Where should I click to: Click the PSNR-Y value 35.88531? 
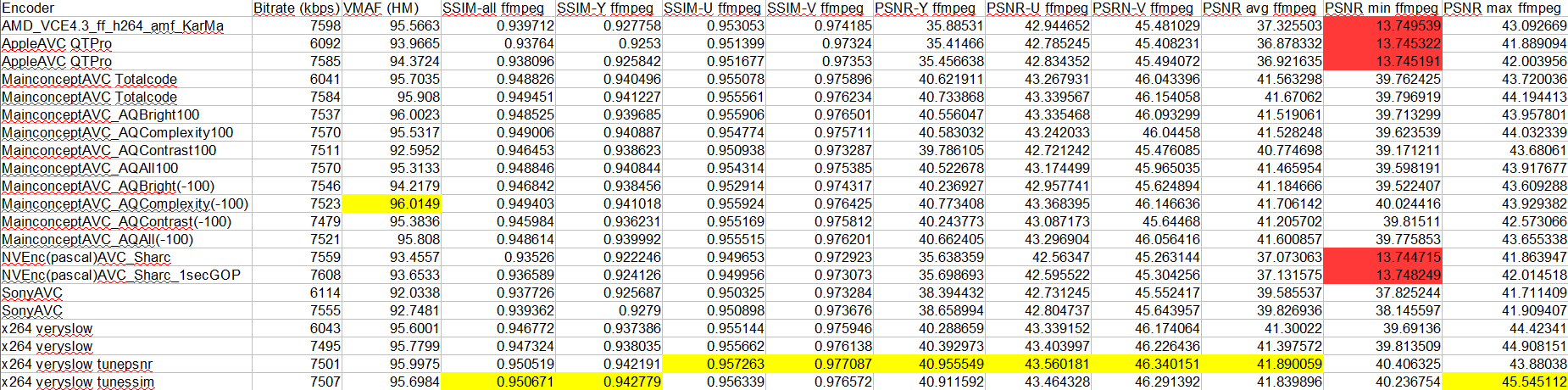[929, 26]
